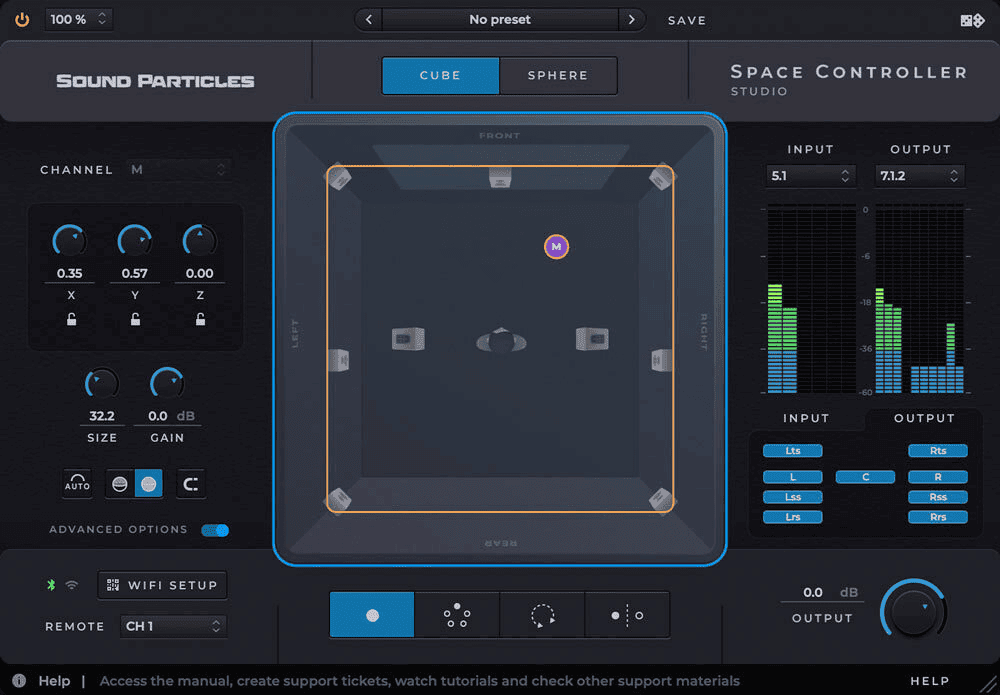This screenshot has height=695, width=1000.
Task: Open the Input format 5.1 dropdown
Action: [810, 175]
